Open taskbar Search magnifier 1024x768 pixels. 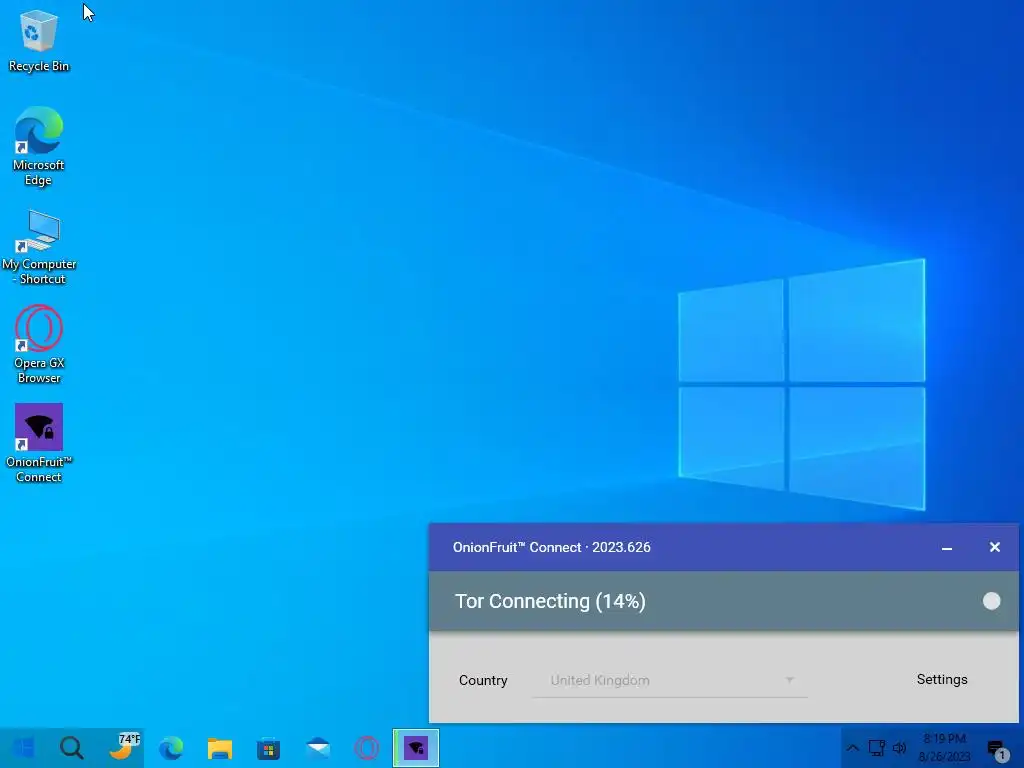click(72, 748)
